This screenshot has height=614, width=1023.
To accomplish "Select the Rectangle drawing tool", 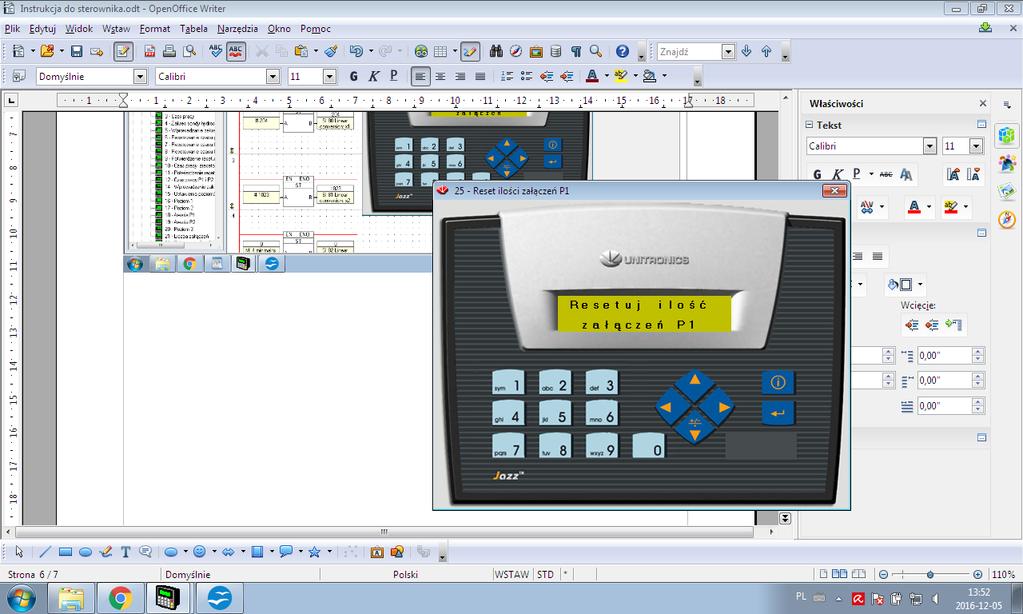I will point(65,552).
